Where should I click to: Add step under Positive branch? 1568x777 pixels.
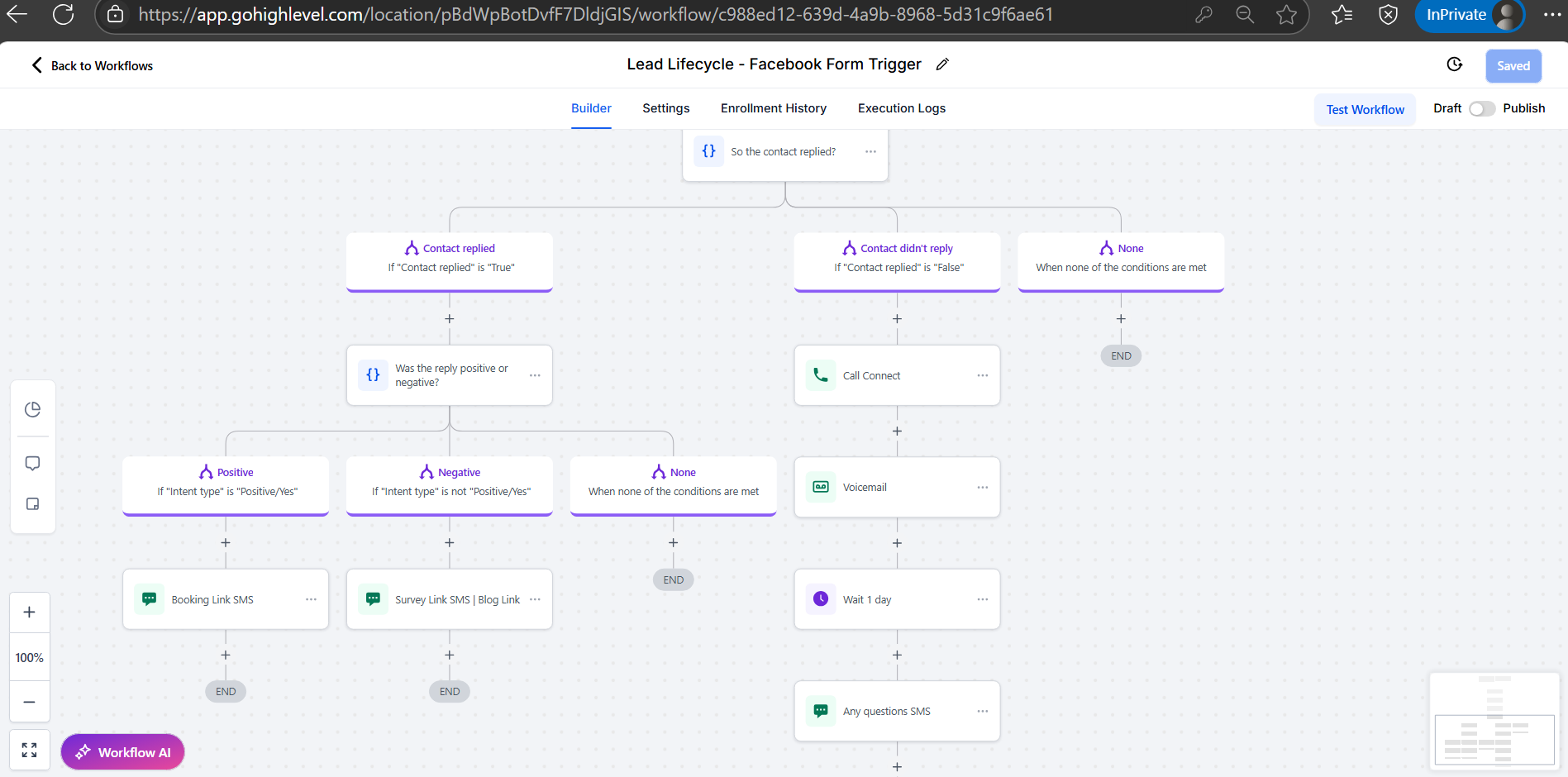226,542
